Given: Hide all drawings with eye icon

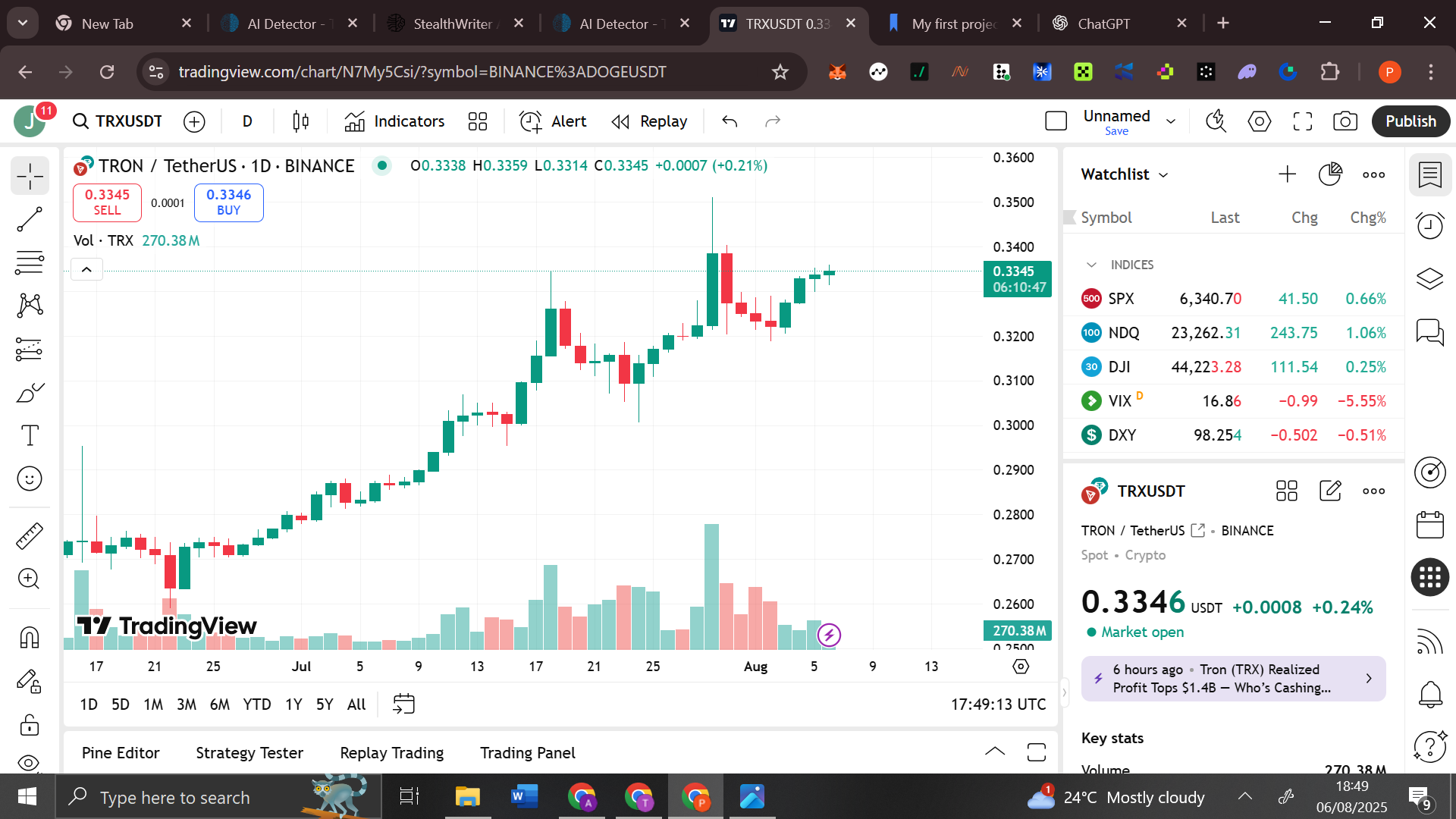Looking at the screenshot, I should point(30,763).
